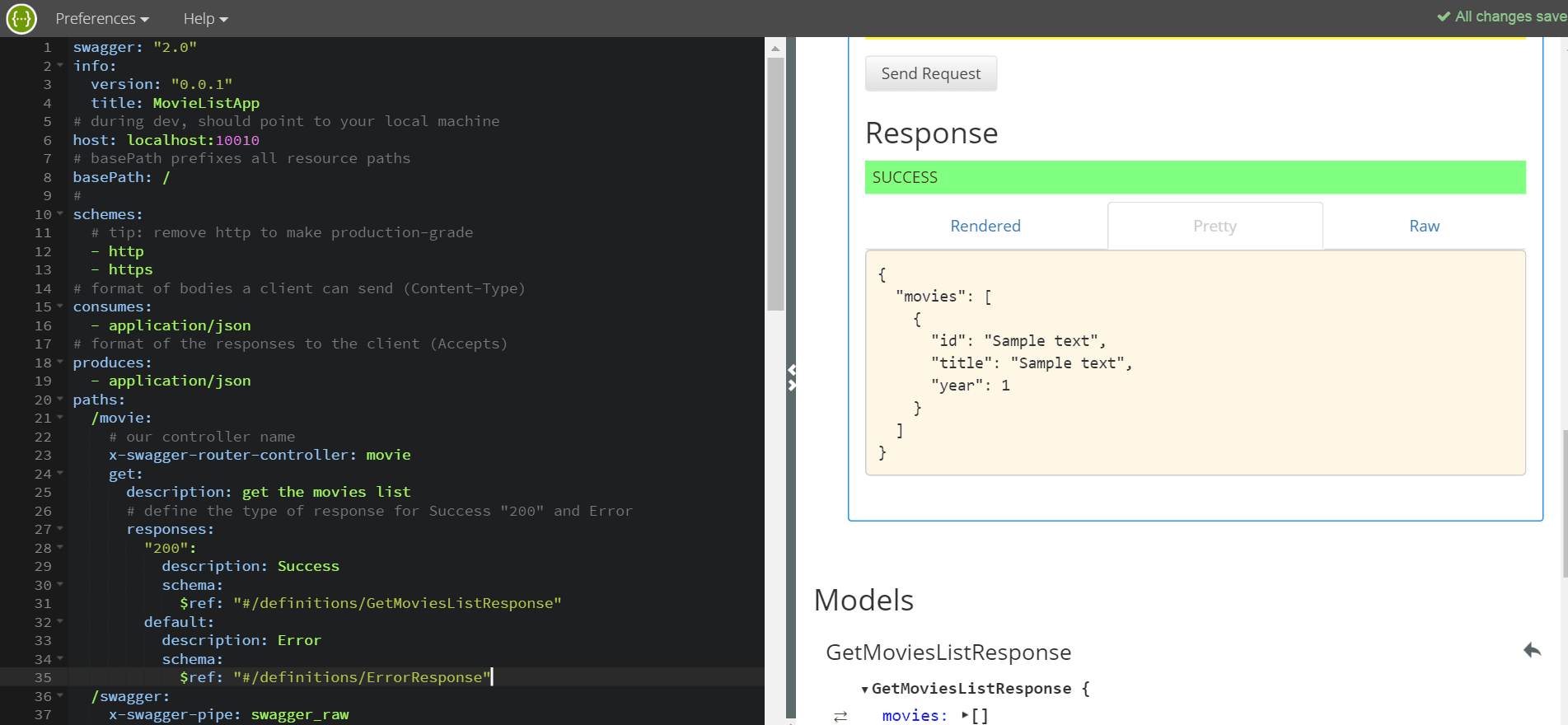Switch to the Pretty response tab
The width and height of the screenshot is (1568, 725).
tap(1215, 226)
